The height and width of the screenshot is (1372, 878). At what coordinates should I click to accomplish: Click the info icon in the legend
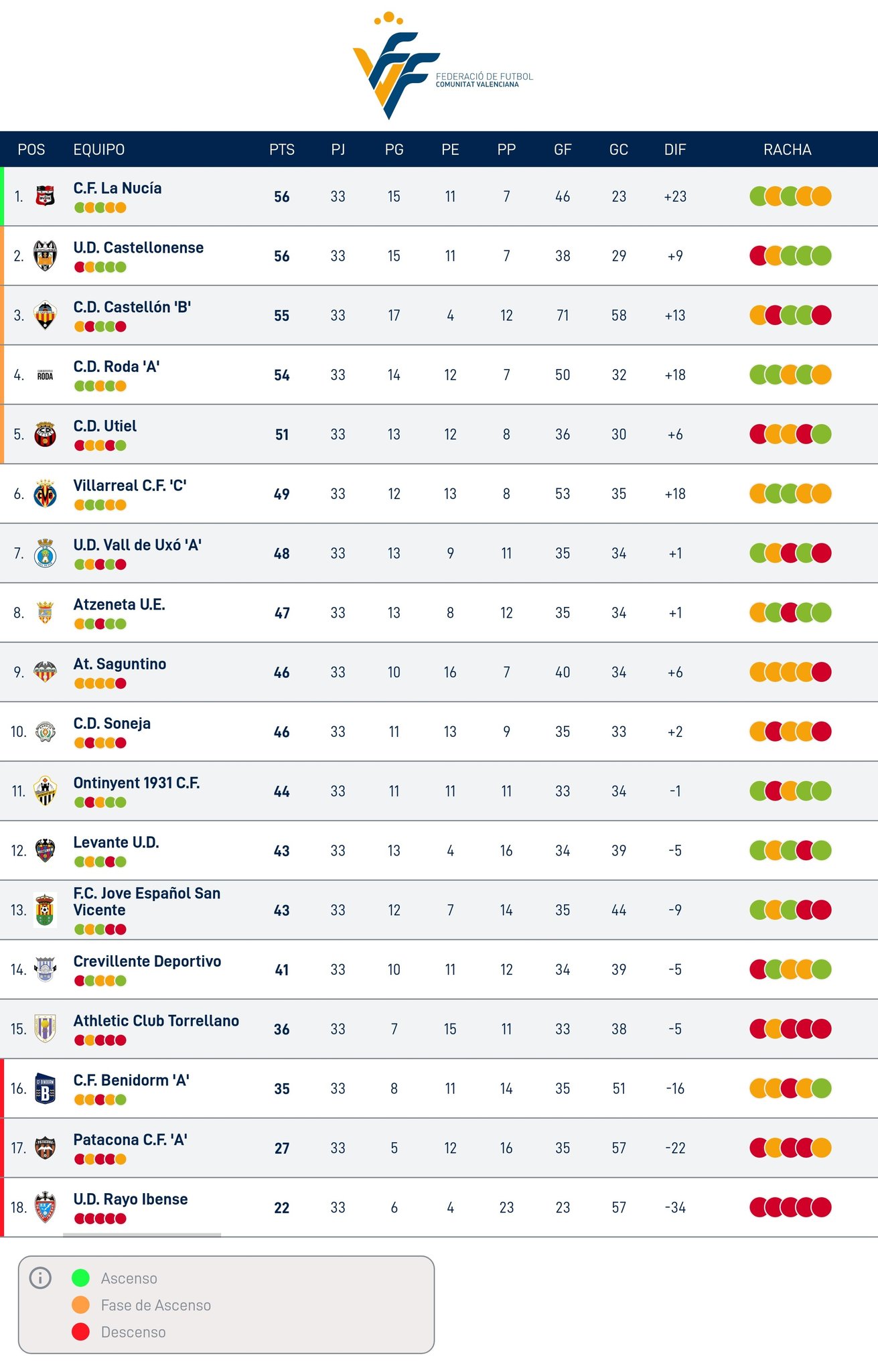(40, 1278)
